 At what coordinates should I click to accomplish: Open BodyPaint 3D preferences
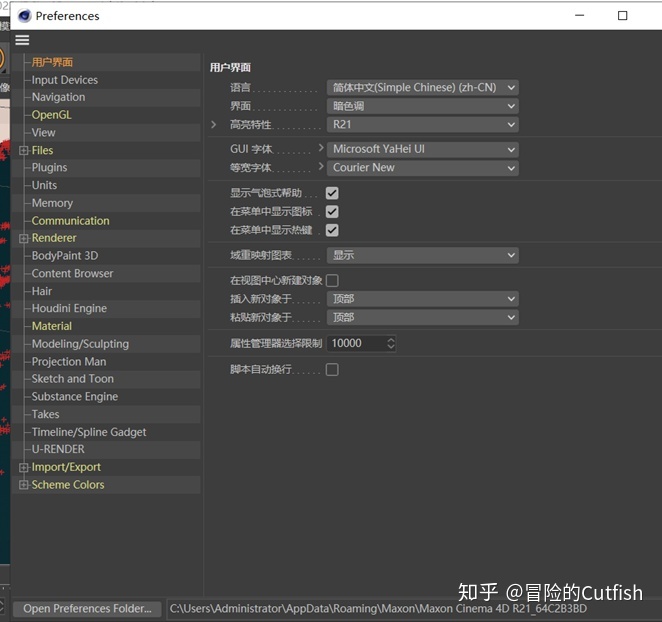(x=65, y=256)
